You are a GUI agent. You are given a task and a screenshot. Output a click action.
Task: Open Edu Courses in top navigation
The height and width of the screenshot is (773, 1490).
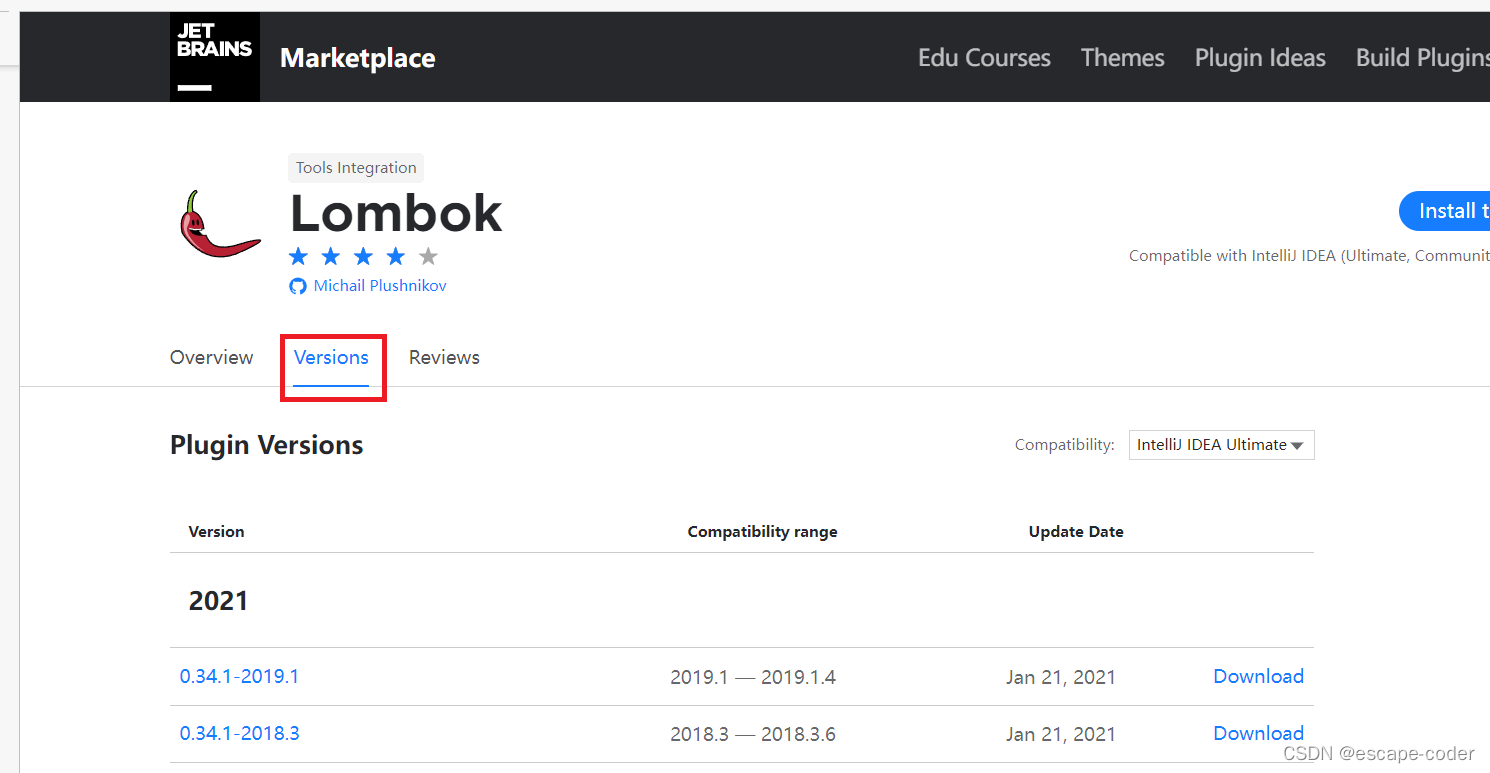tap(984, 58)
